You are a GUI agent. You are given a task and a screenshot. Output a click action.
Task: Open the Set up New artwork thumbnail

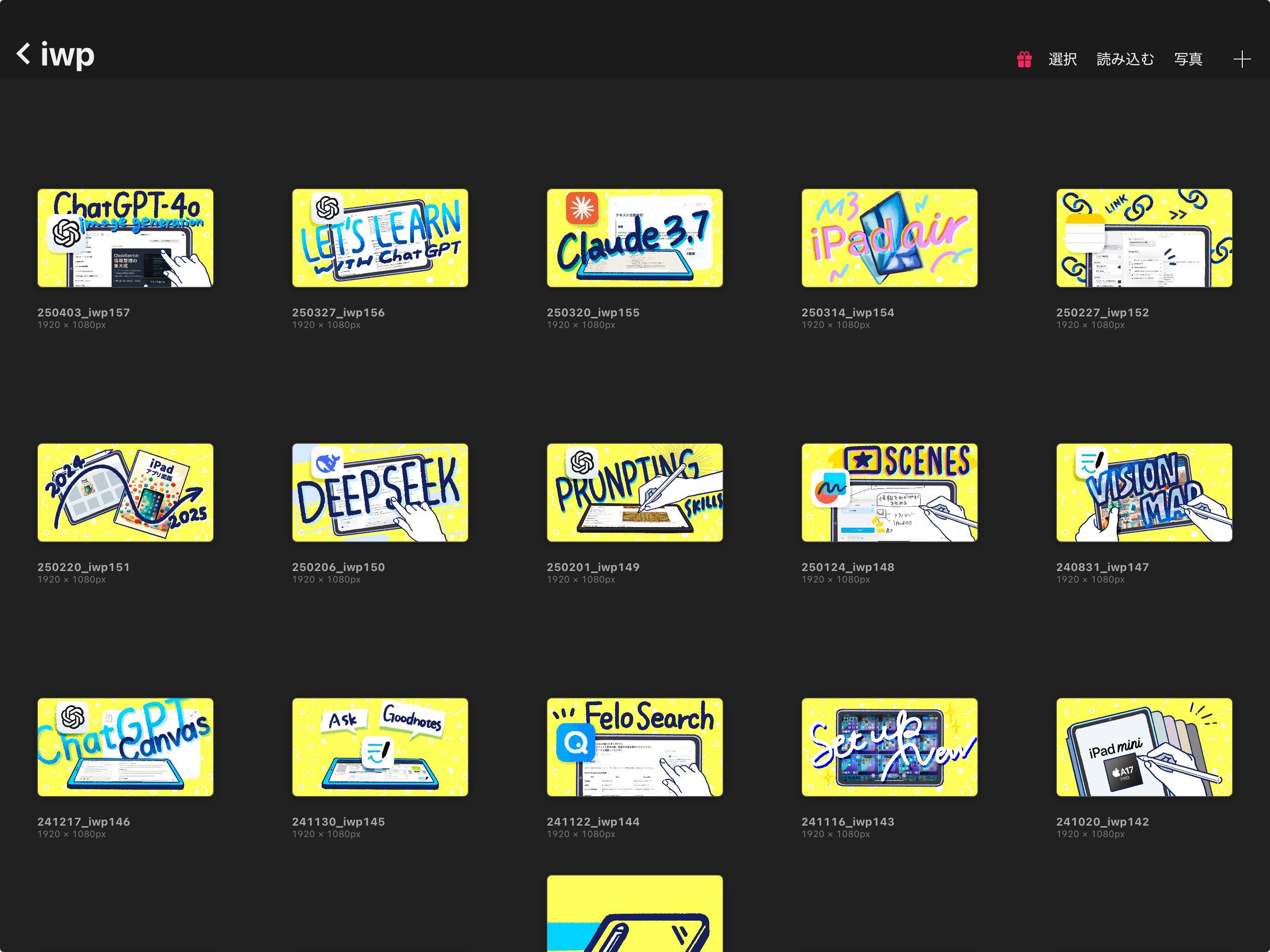[889, 747]
